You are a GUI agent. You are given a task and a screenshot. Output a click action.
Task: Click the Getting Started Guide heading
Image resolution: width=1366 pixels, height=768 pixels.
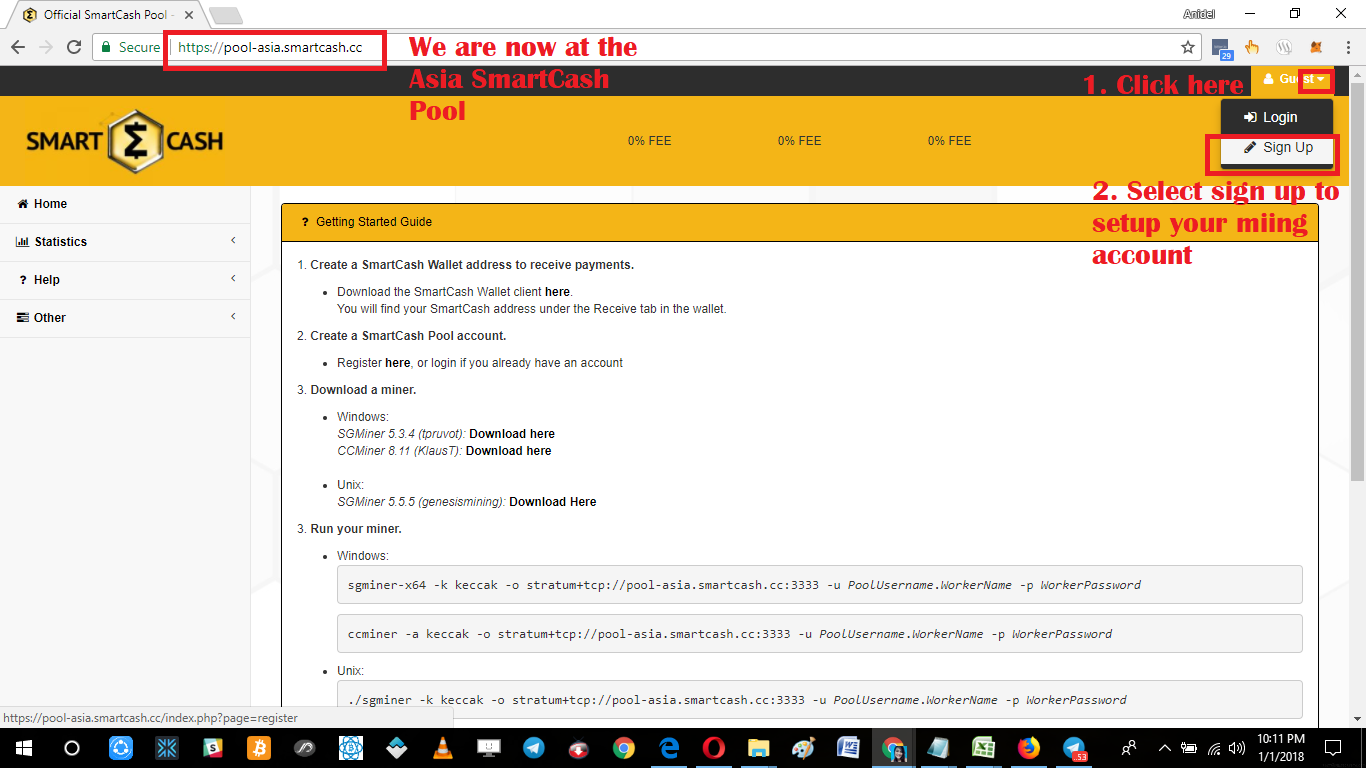(374, 222)
